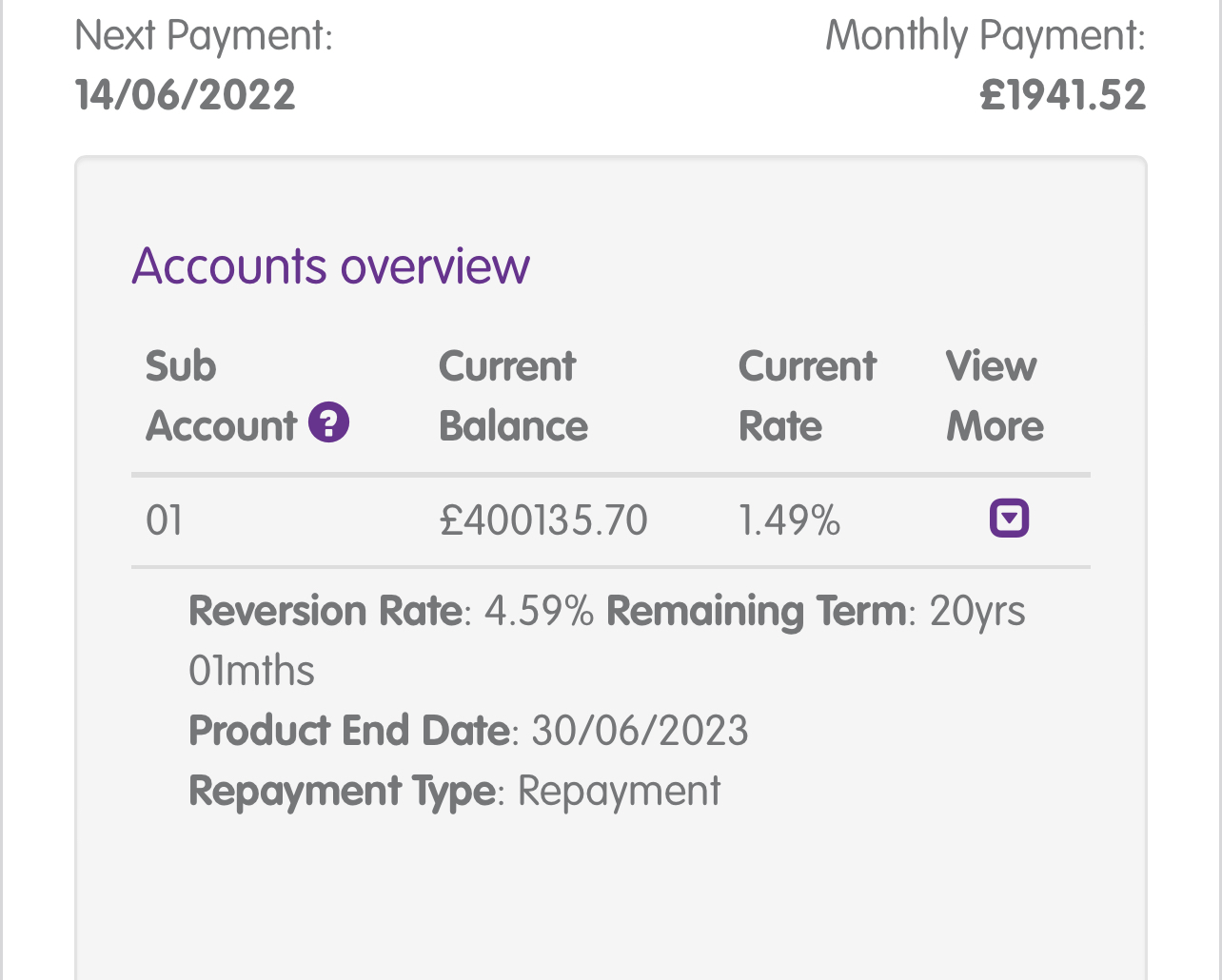Select the current balance £400135.70
The height and width of the screenshot is (980, 1222).
click(543, 520)
